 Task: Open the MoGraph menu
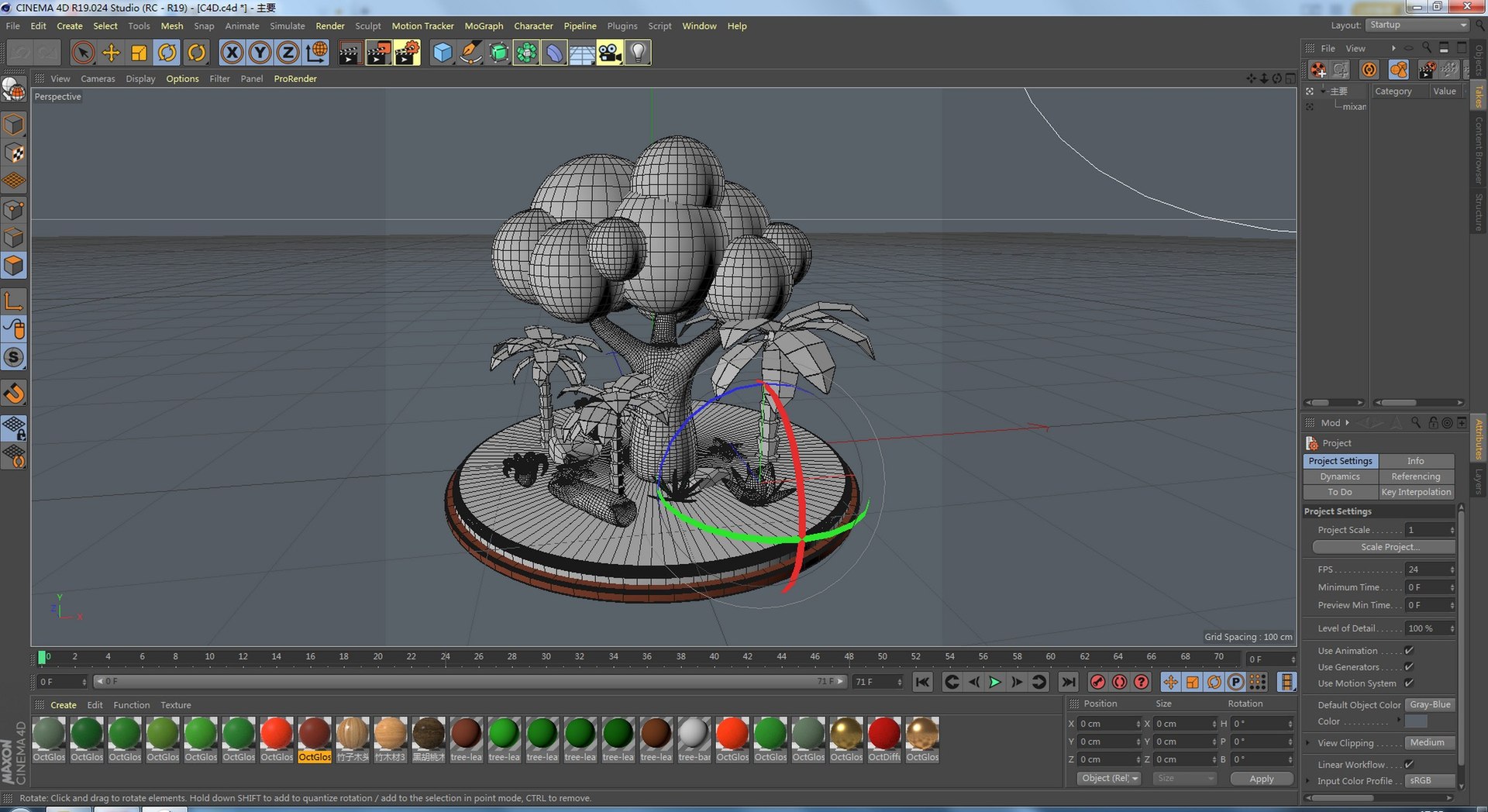pos(484,26)
